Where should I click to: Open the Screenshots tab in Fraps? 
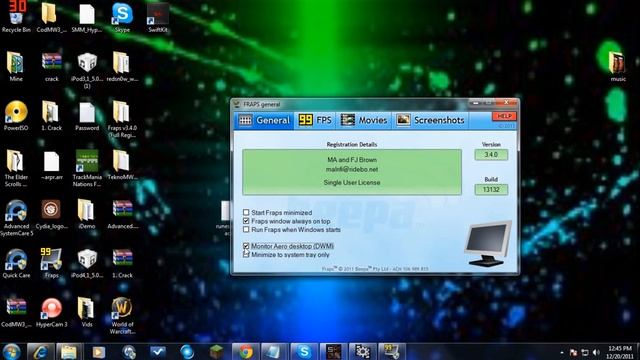[430, 120]
